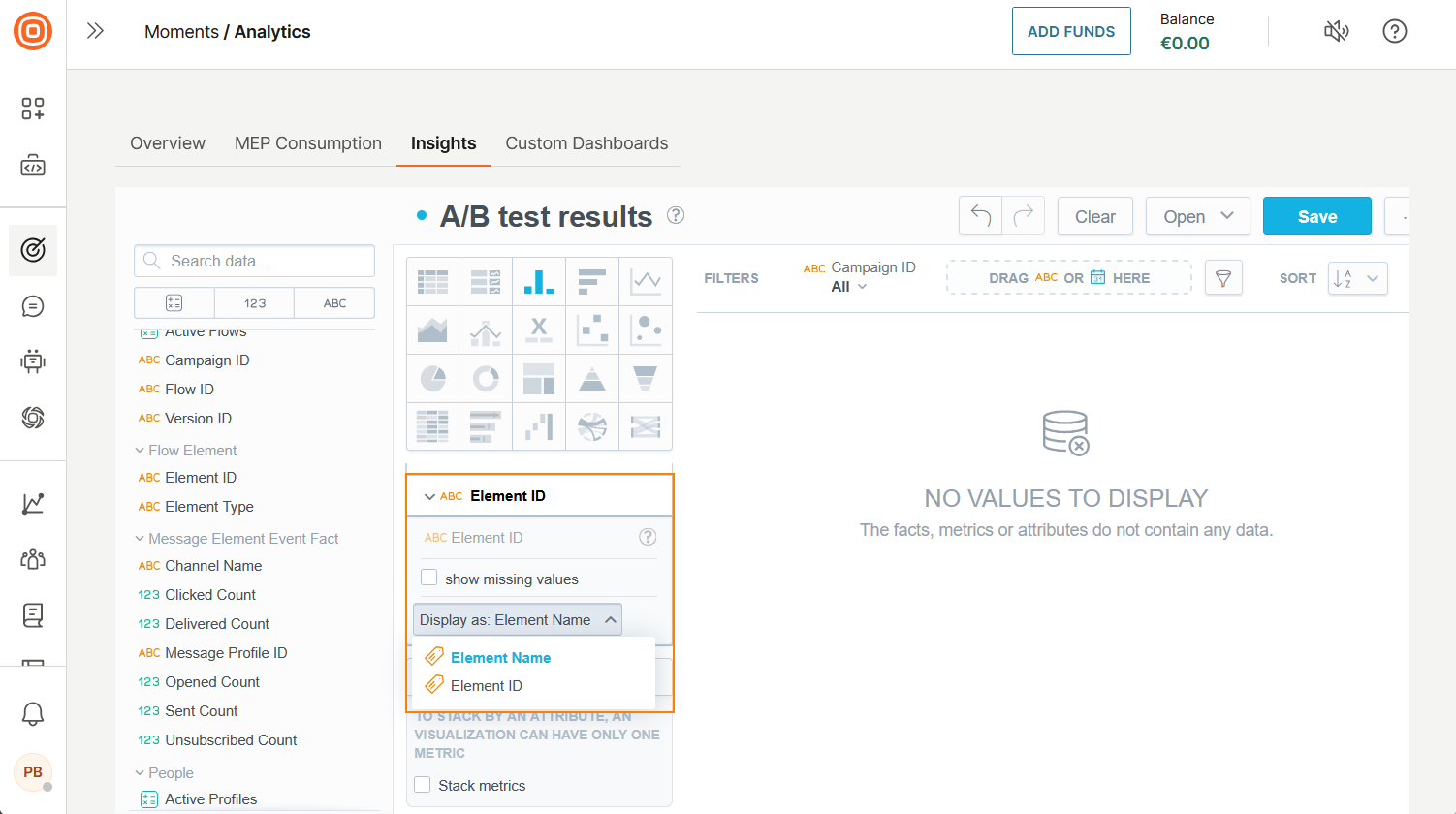Click the info icon beside A/B test results
Screen dimensions: 1456x814
click(x=676, y=215)
